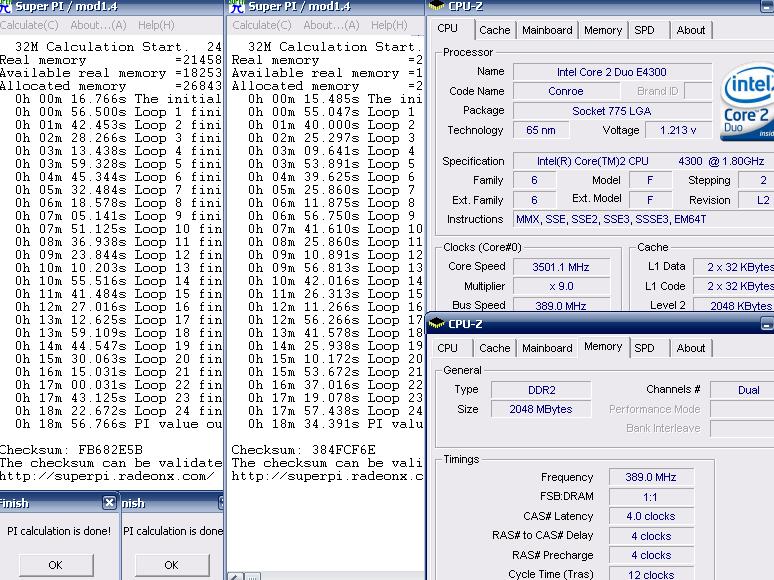Click Channels # field Dual
Image resolution: width=774 pixels, height=580 pixels.
[x=742, y=390]
